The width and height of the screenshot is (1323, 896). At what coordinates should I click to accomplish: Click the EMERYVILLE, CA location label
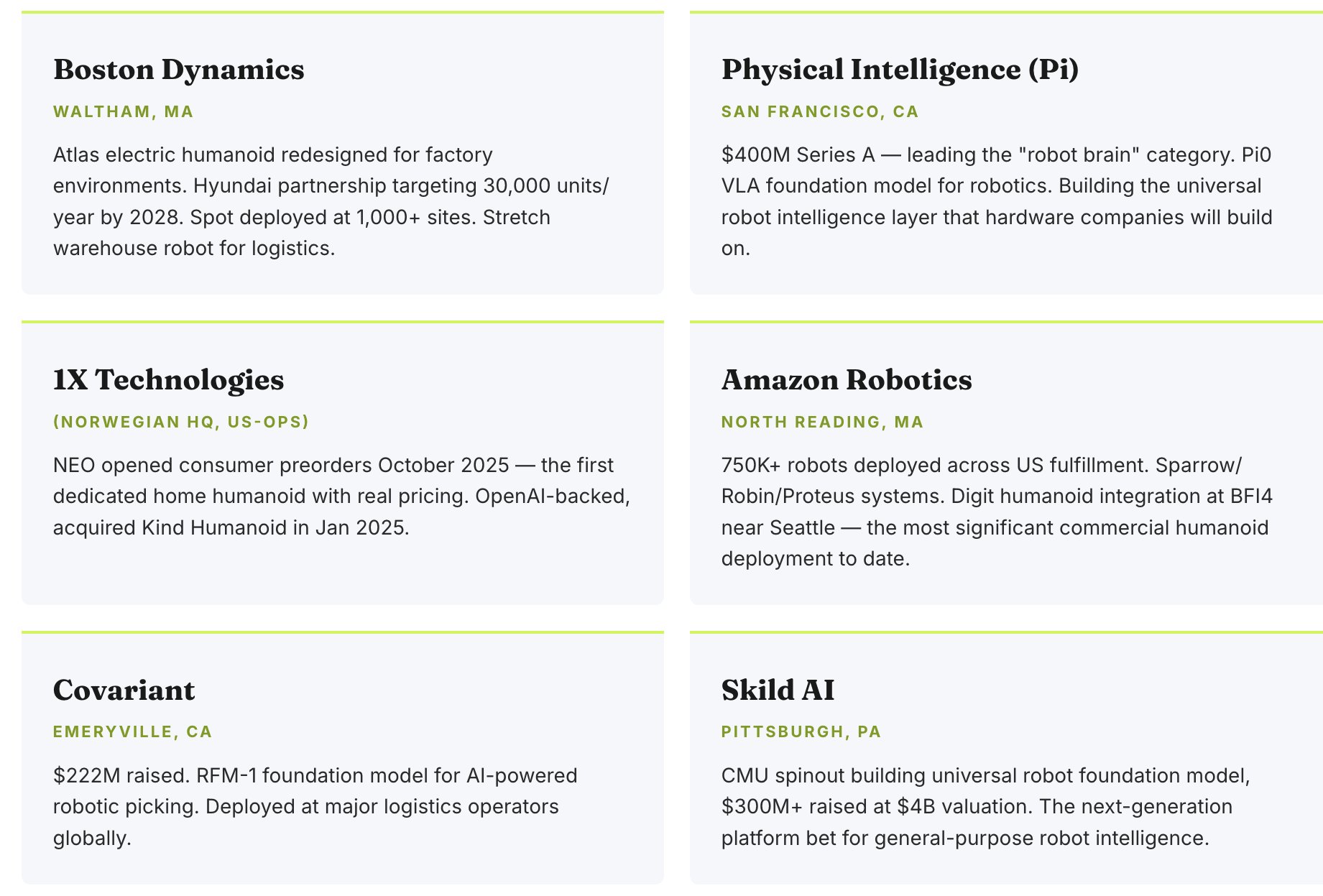pos(133,731)
